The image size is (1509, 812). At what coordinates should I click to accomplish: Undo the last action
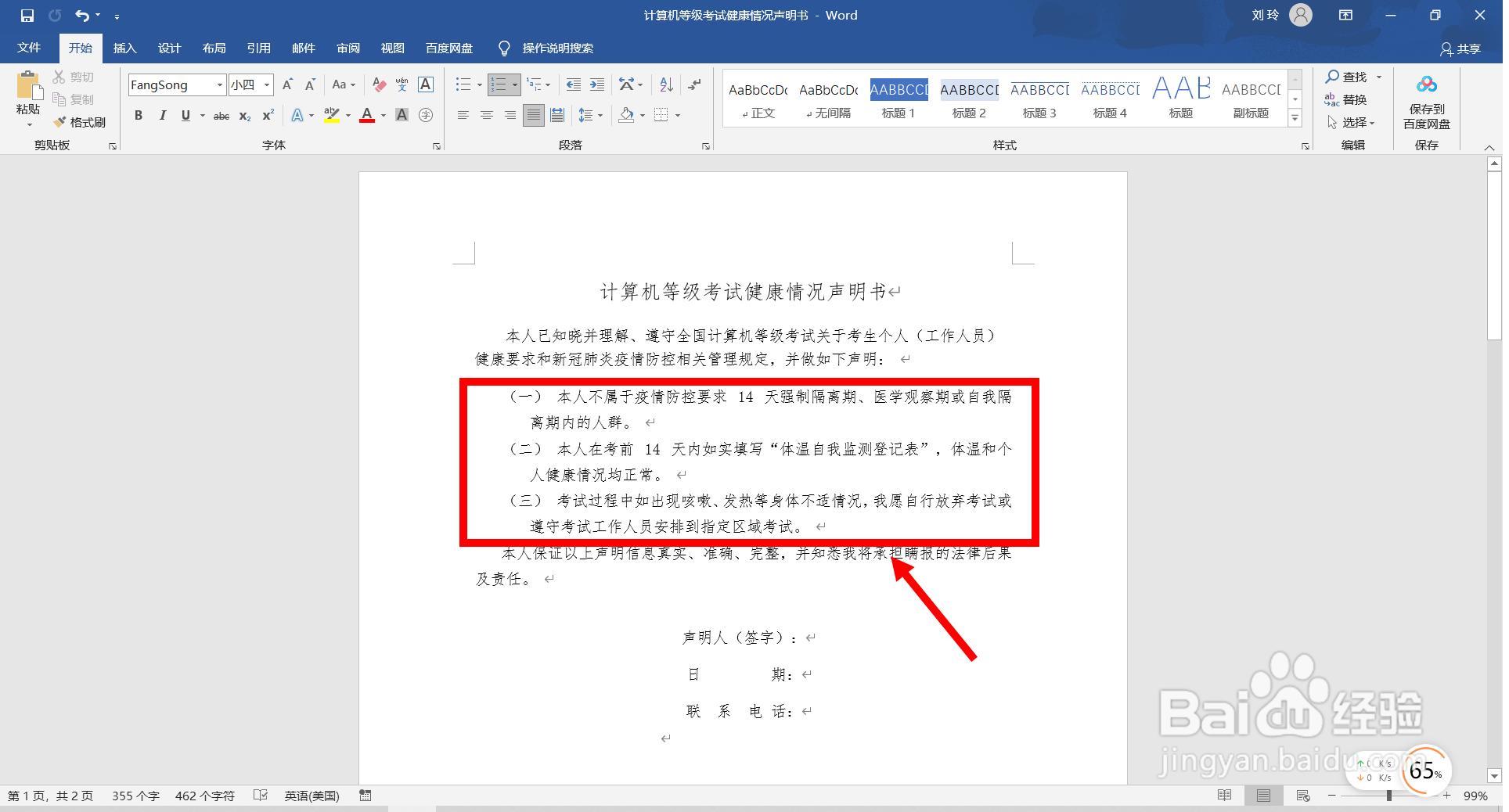click(82, 16)
